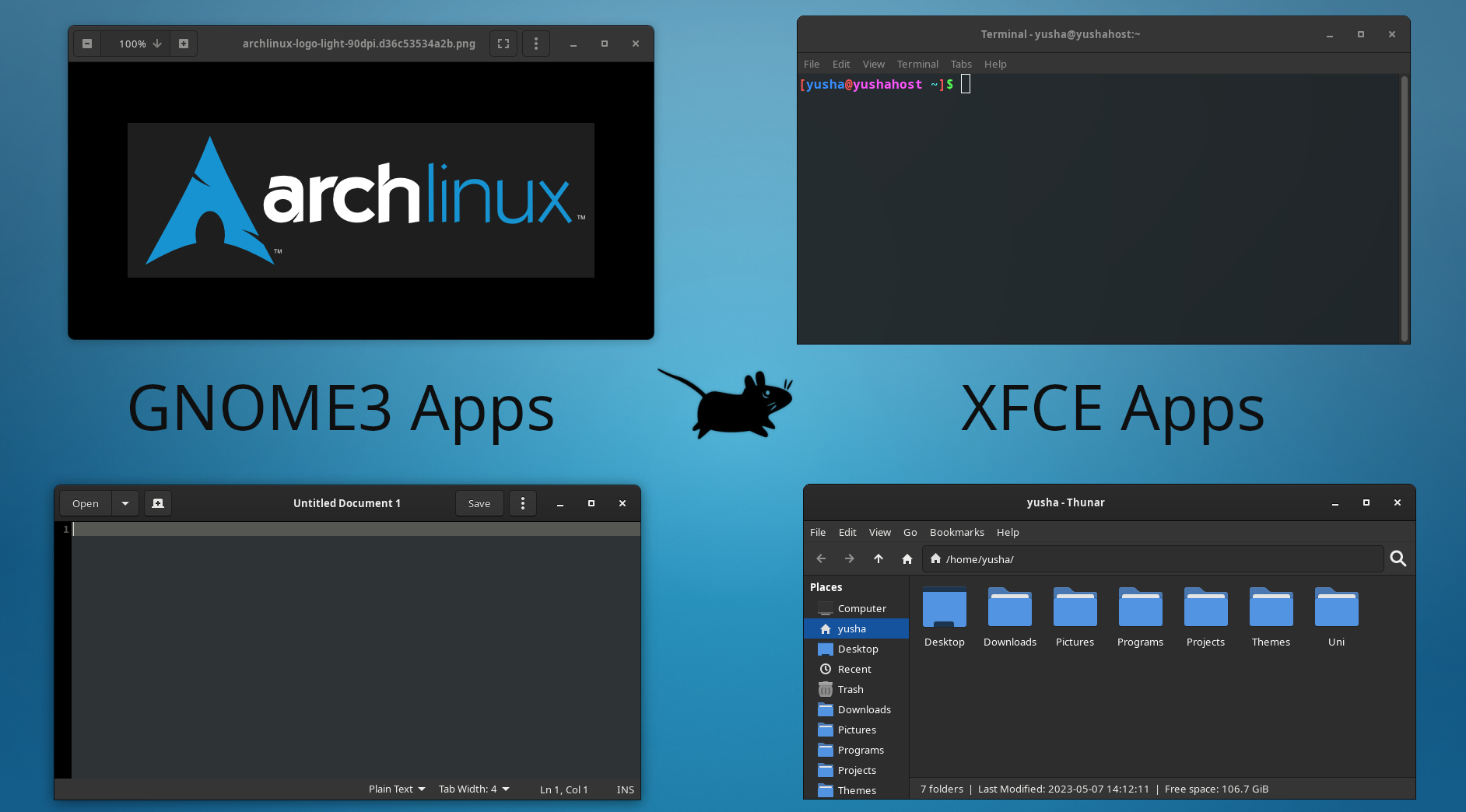
Task: Open the Terminal View menu
Action: tap(874, 64)
